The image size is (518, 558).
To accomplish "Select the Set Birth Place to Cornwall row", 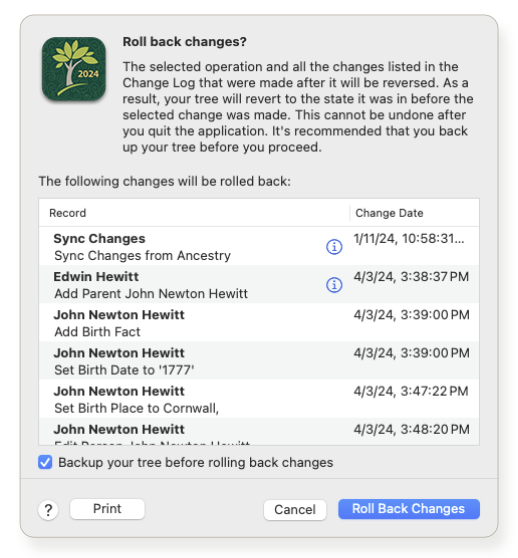I will (259, 399).
